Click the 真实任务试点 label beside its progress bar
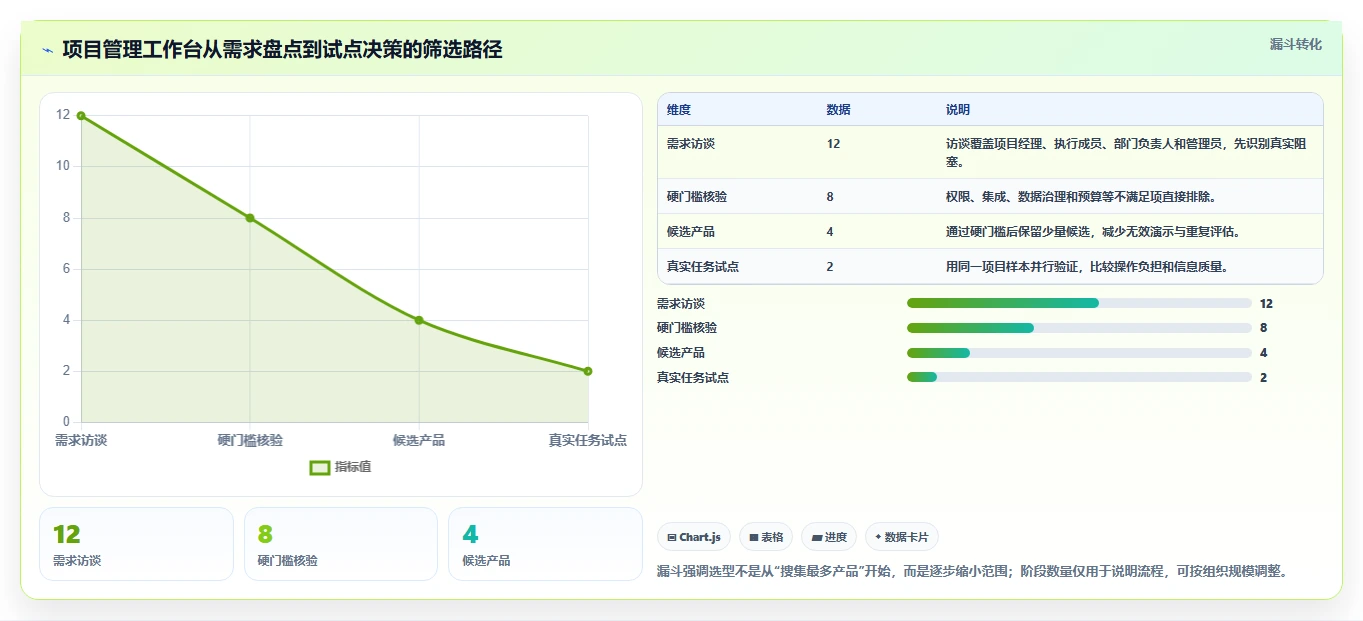This screenshot has width=1363, height=621. (x=693, y=378)
